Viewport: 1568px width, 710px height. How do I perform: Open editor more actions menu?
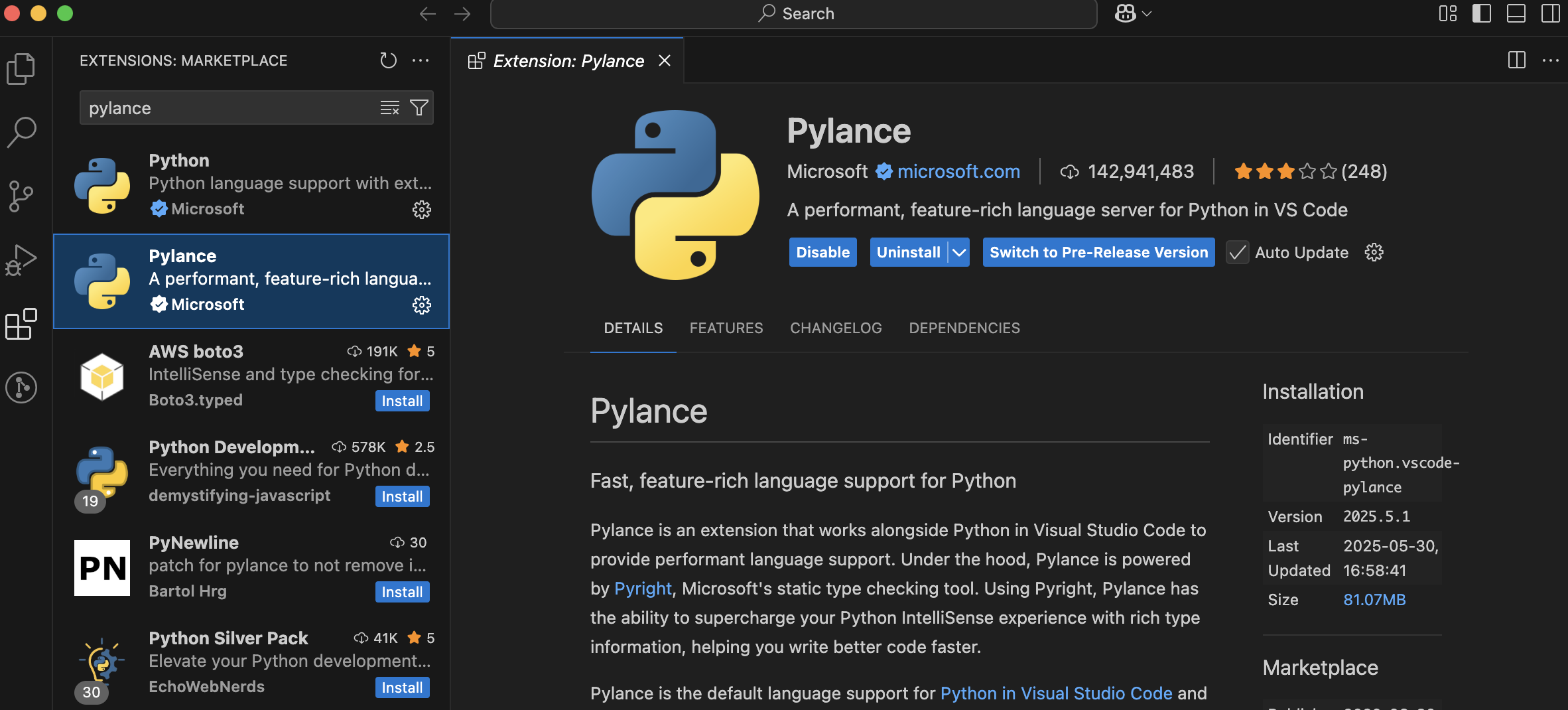click(x=1551, y=60)
